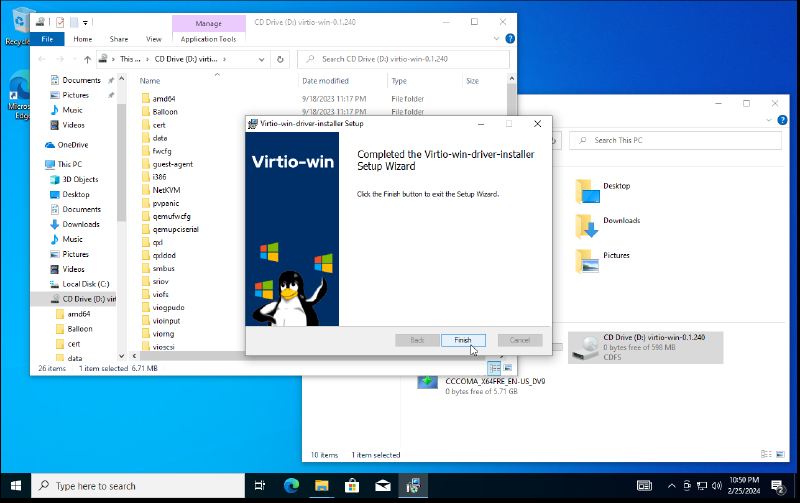
Task: Open the Mail app from the taskbar
Action: [x=383, y=486]
